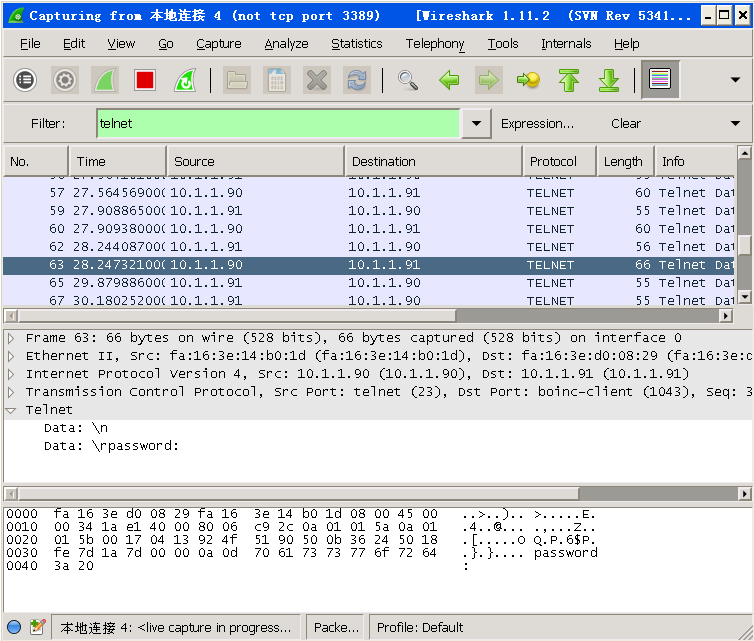The image size is (754, 641).
Task: Open the Capture menu
Action: point(218,44)
